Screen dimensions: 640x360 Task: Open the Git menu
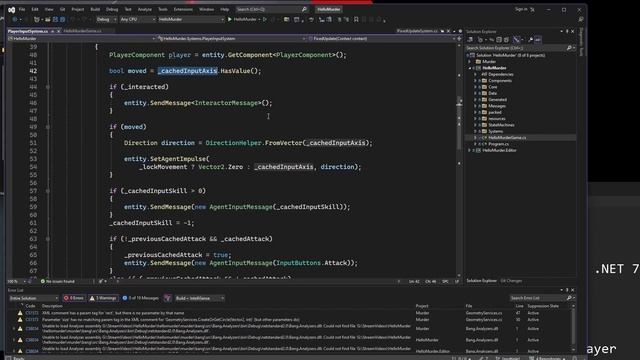(x=62, y=9)
